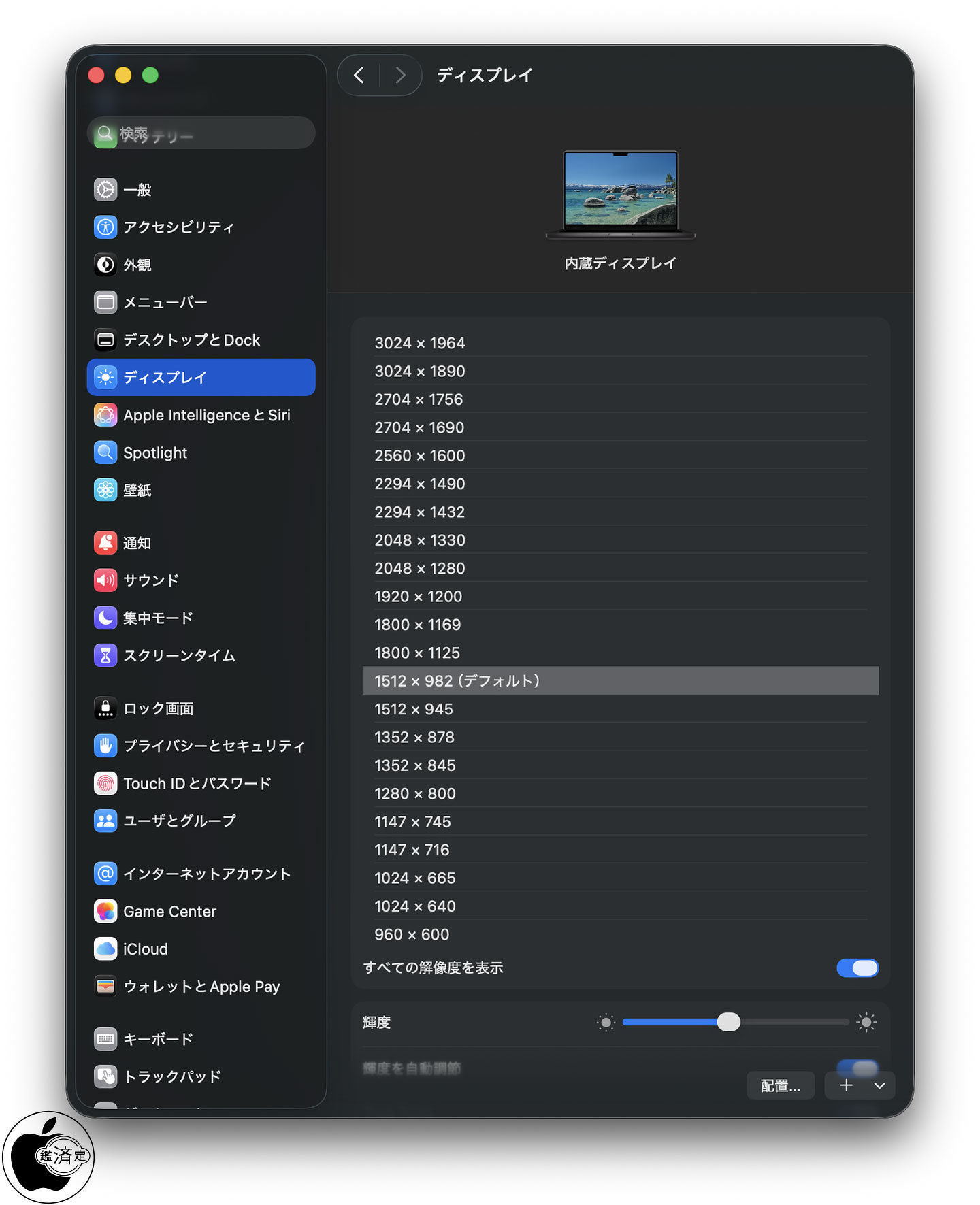Open 集中モード moon icon
The width and height of the screenshot is (980, 1205).
tap(105, 617)
